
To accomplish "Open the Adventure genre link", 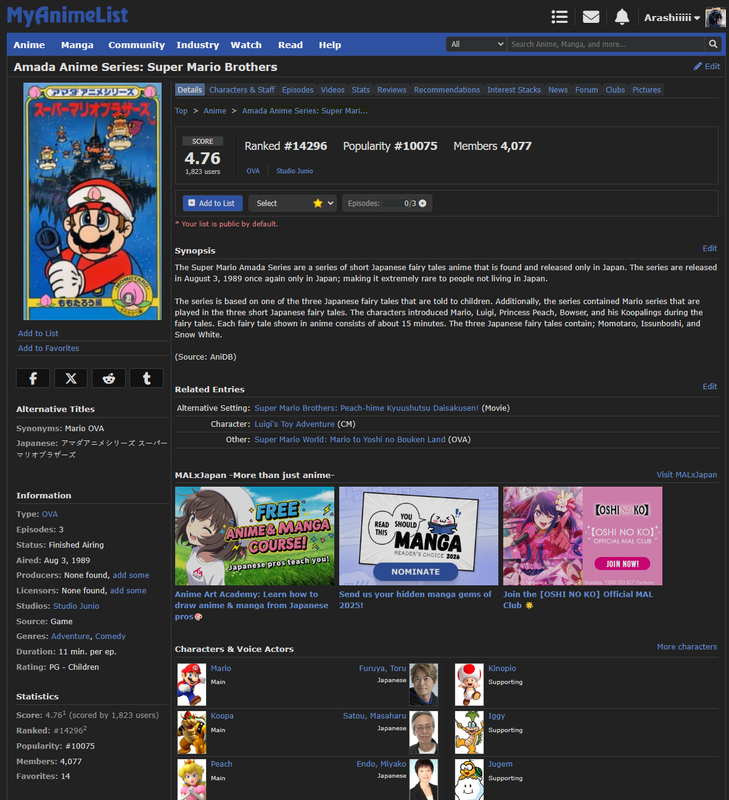I will 70,636.
